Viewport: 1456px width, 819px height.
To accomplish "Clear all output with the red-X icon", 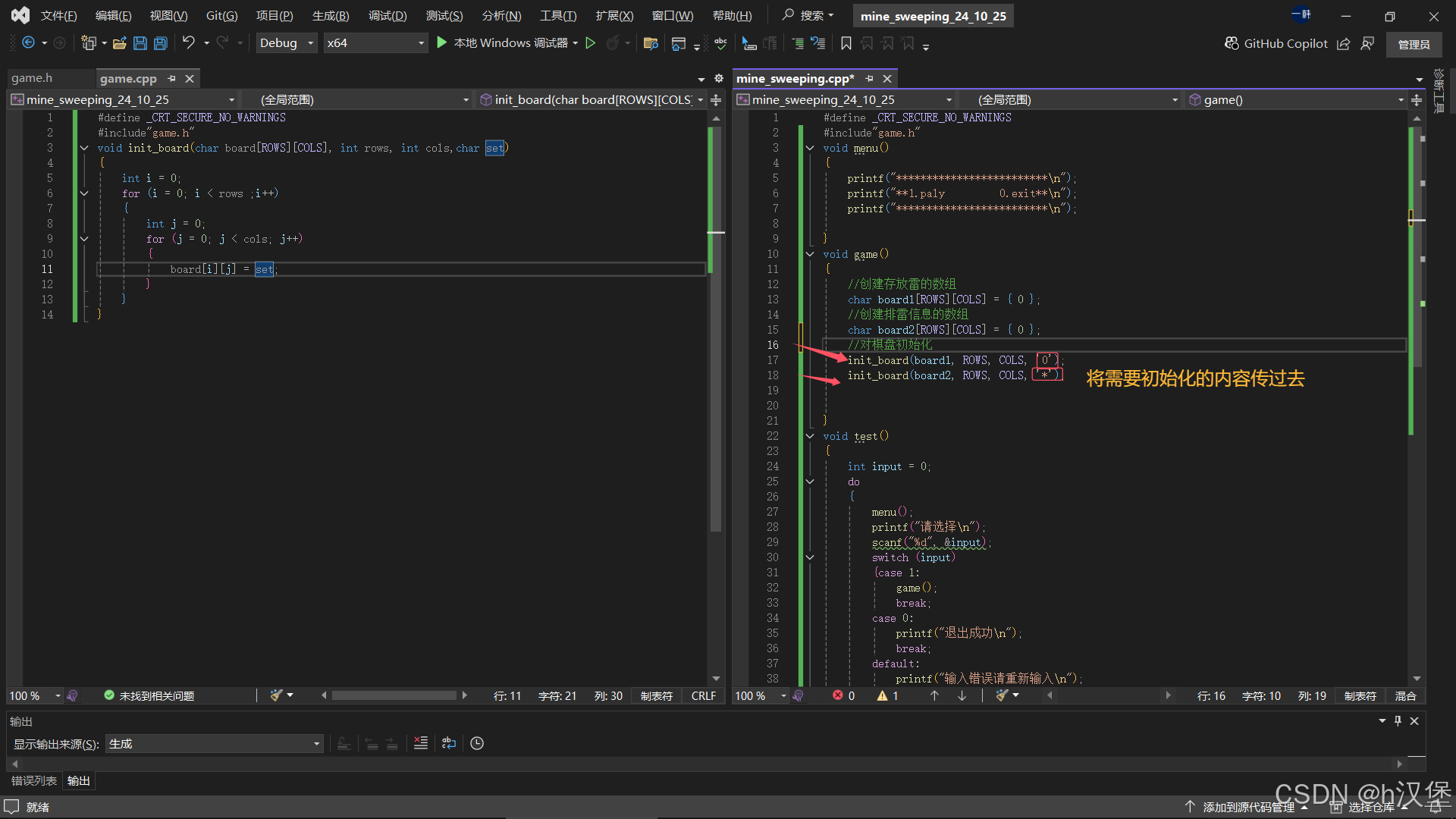I will coord(421,743).
